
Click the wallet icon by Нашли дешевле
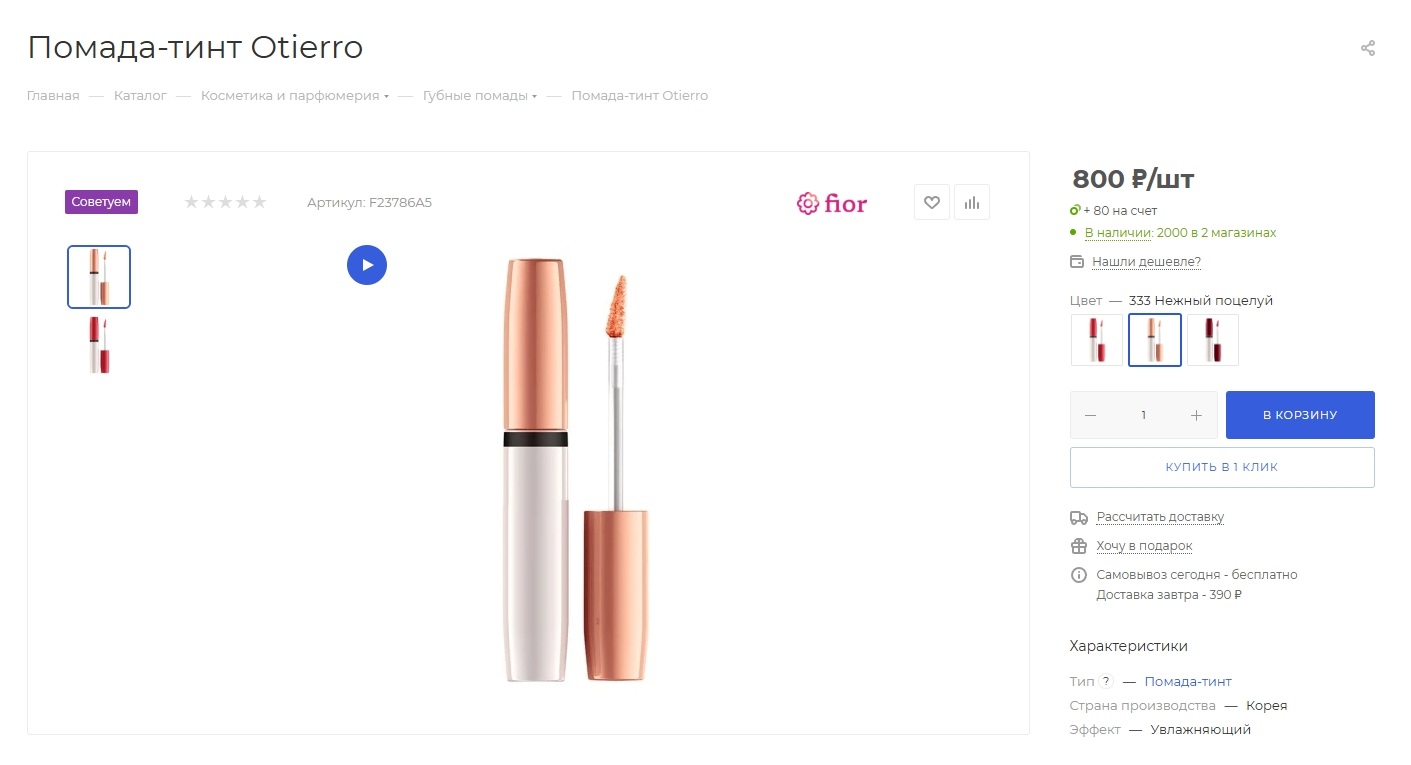pyautogui.click(x=1077, y=262)
